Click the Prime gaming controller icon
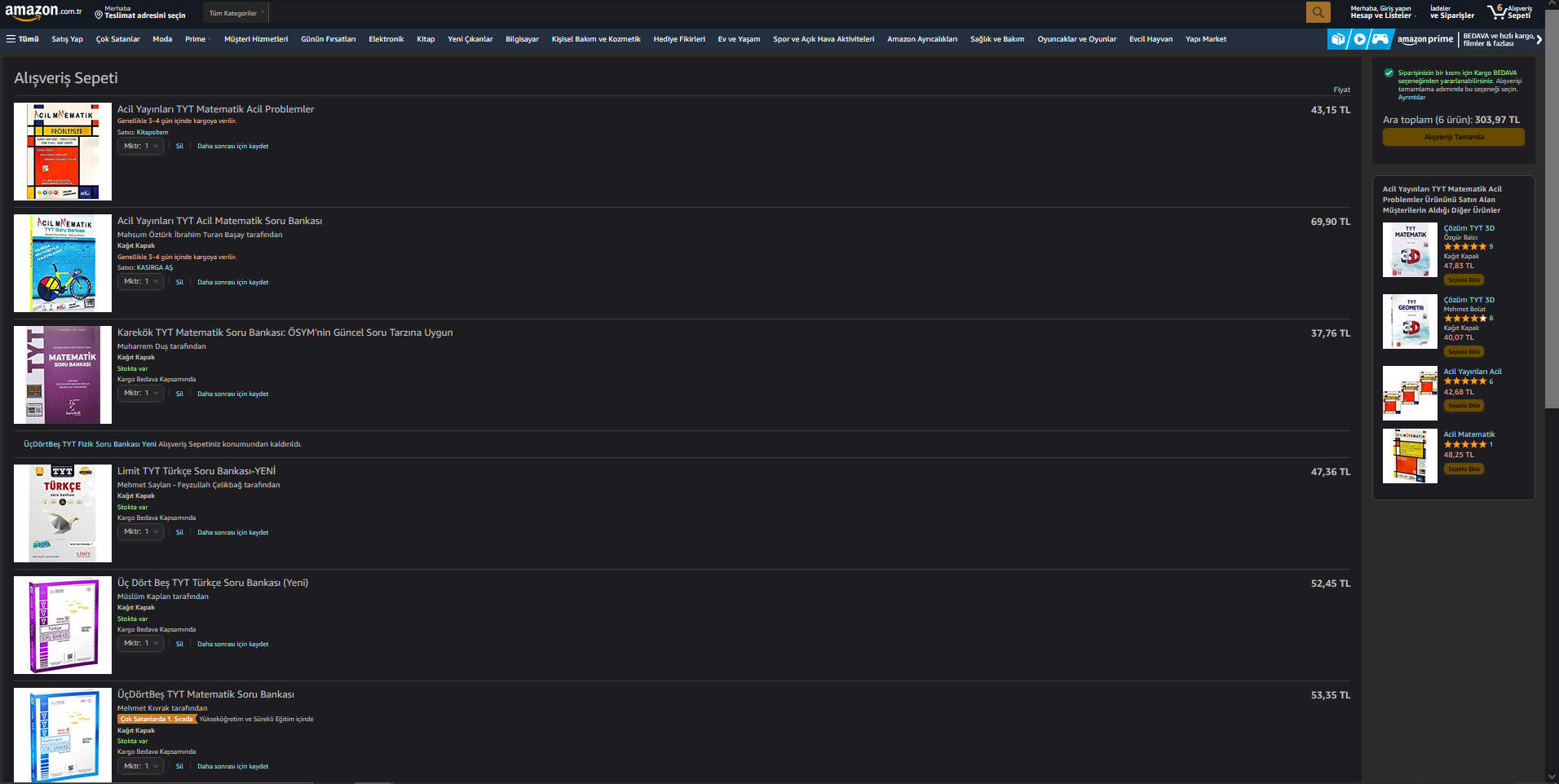The width and height of the screenshot is (1559, 784). tap(1380, 39)
